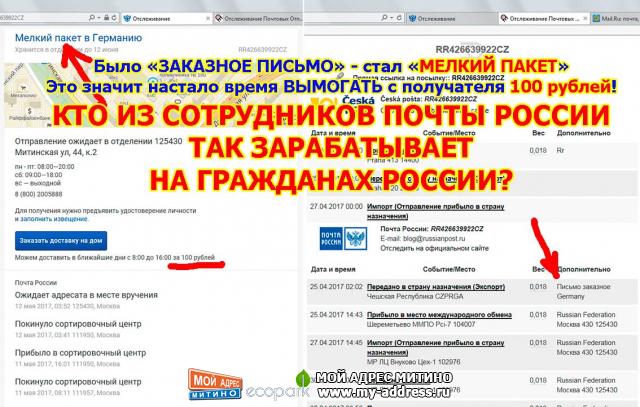Open the 'Mail.Ru почта' tab
The height and width of the screenshot is (407, 640).
(616, 18)
